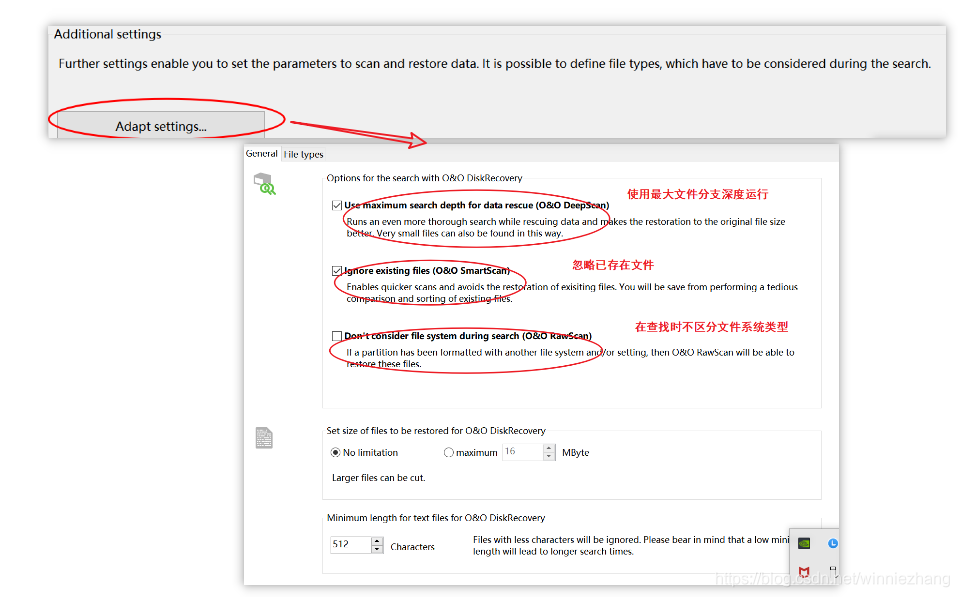Click 'Runs an even more thorough search' description
This screenshot has width=959, height=597.
[x=566, y=227]
